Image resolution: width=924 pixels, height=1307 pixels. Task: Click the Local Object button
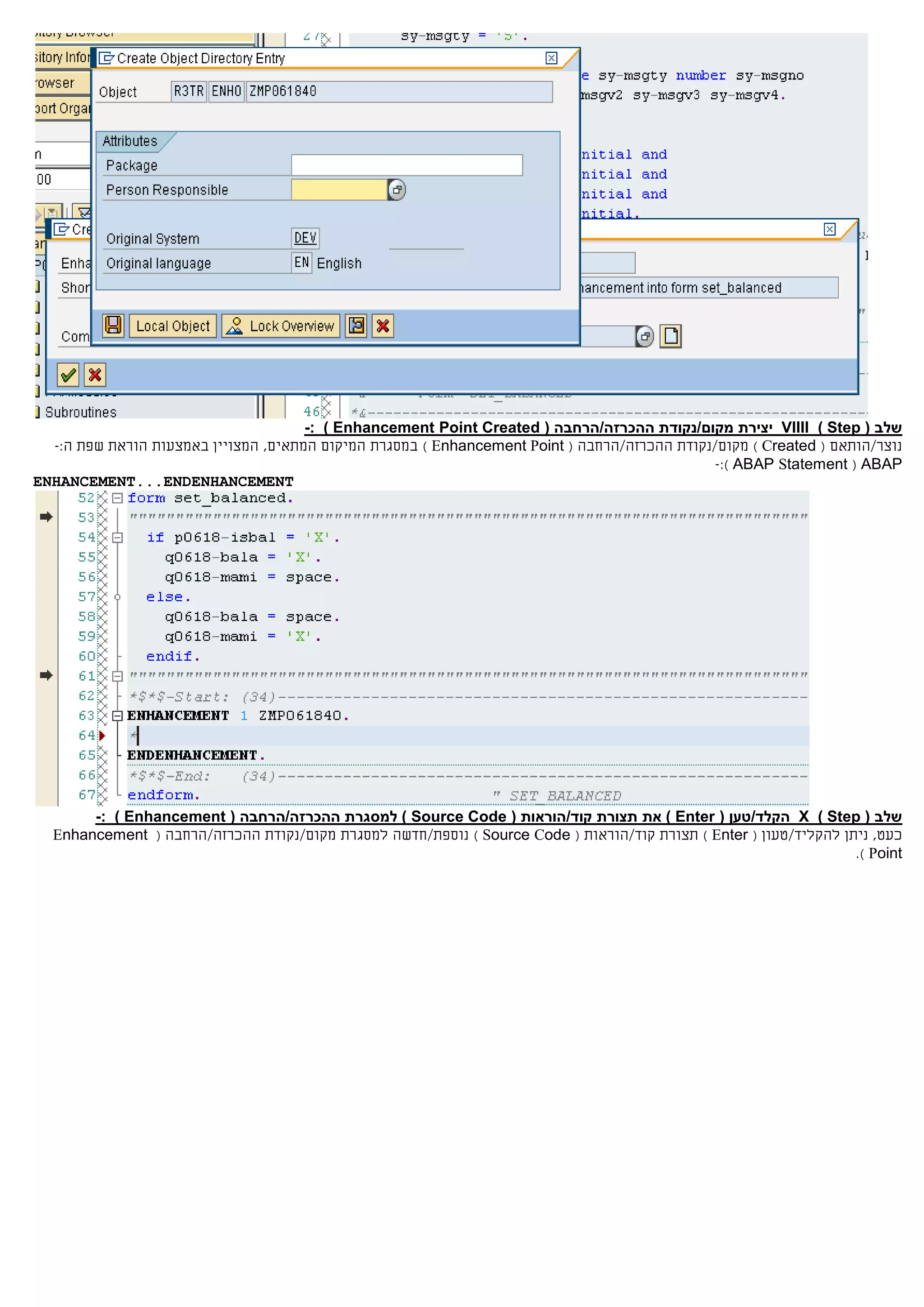click(x=173, y=326)
